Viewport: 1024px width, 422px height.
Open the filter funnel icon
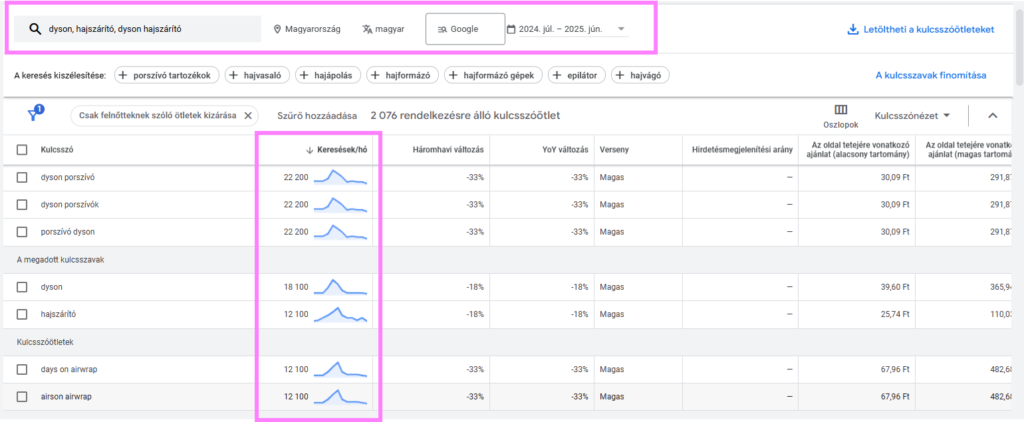33,114
